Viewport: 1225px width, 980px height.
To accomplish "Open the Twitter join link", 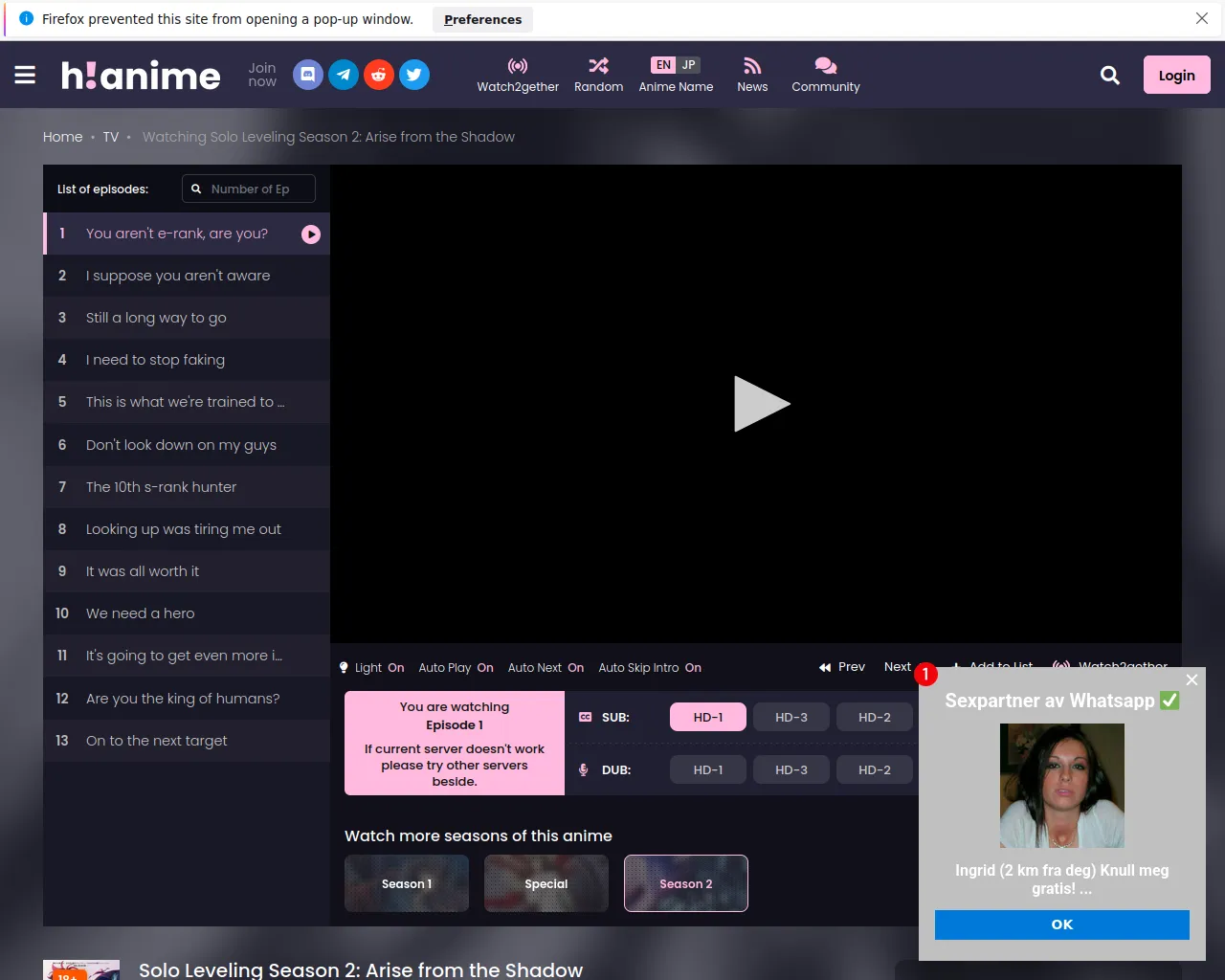I will tap(414, 75).
